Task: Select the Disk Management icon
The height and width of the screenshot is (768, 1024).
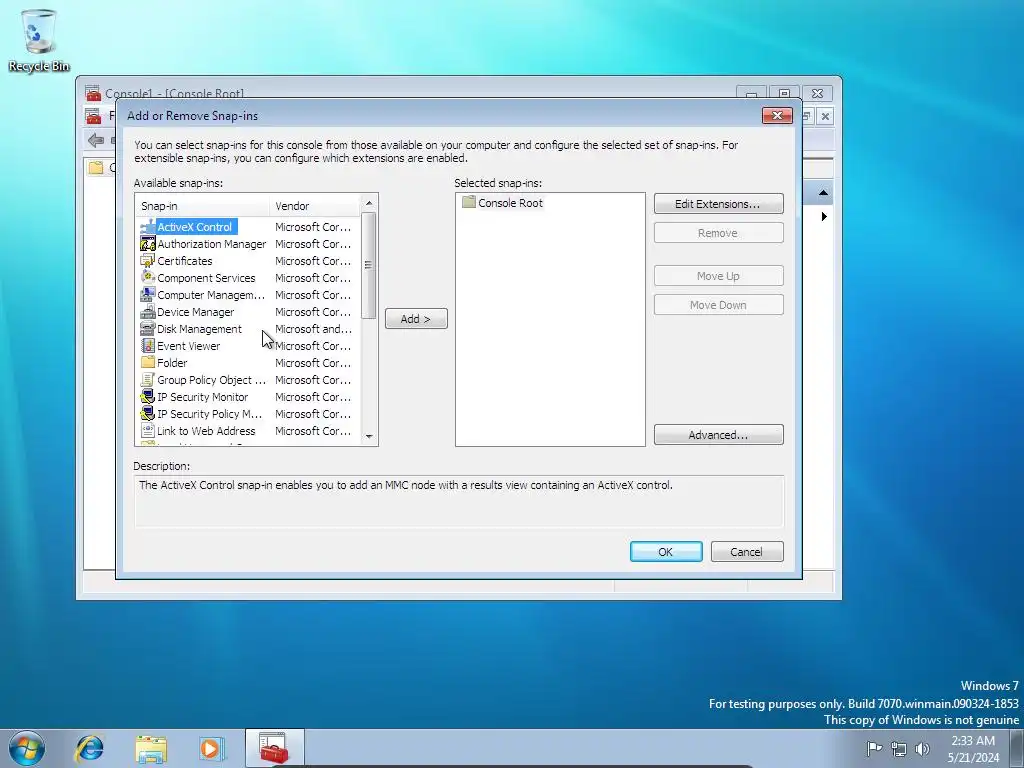Action: (148, 328)
